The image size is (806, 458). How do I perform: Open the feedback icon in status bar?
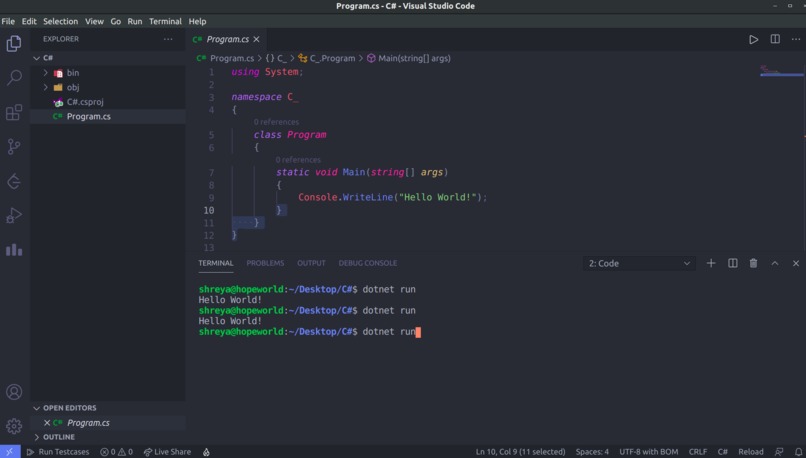[x=779, y=452]
